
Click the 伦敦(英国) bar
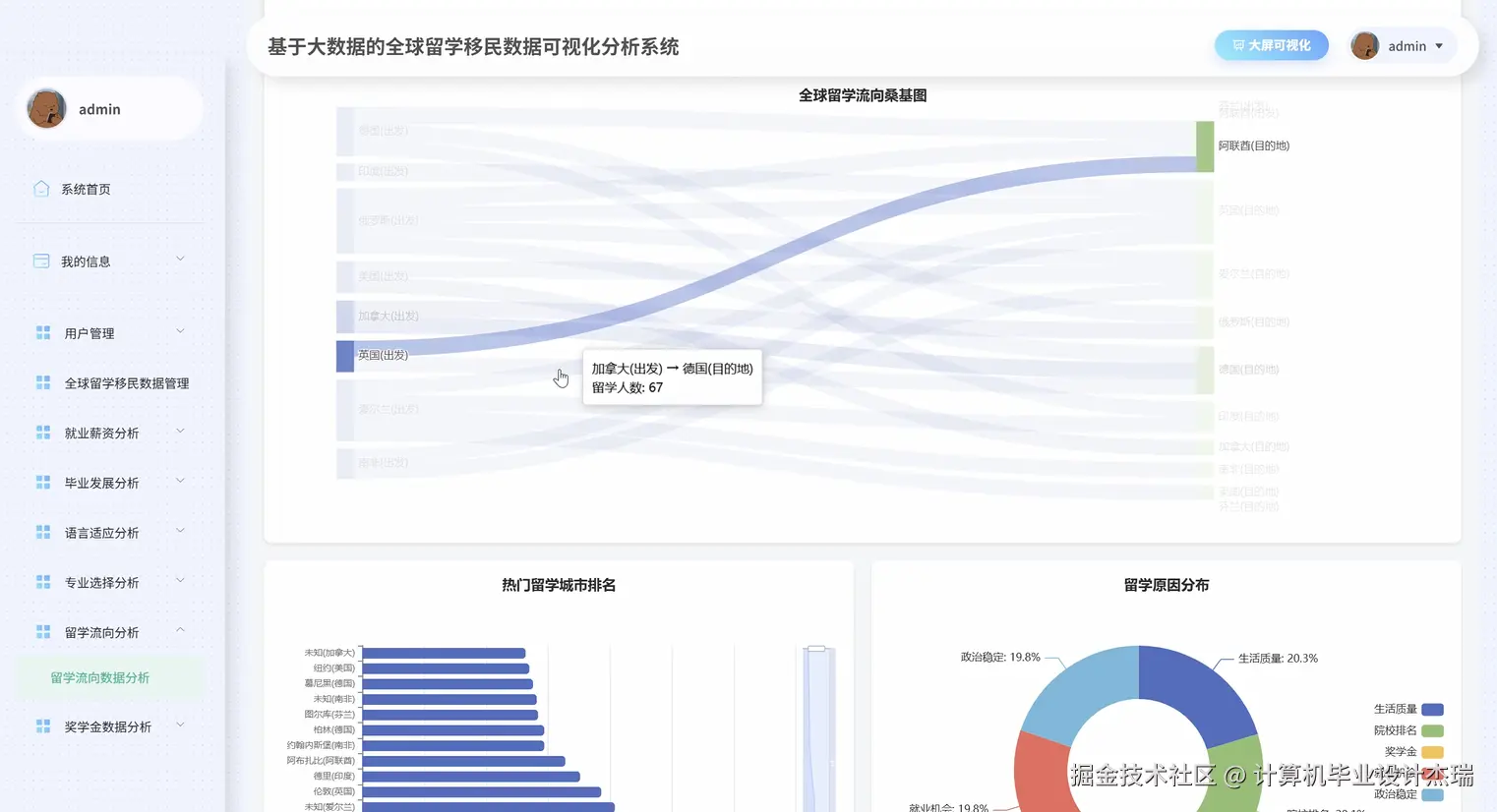(x=482, y=791)
